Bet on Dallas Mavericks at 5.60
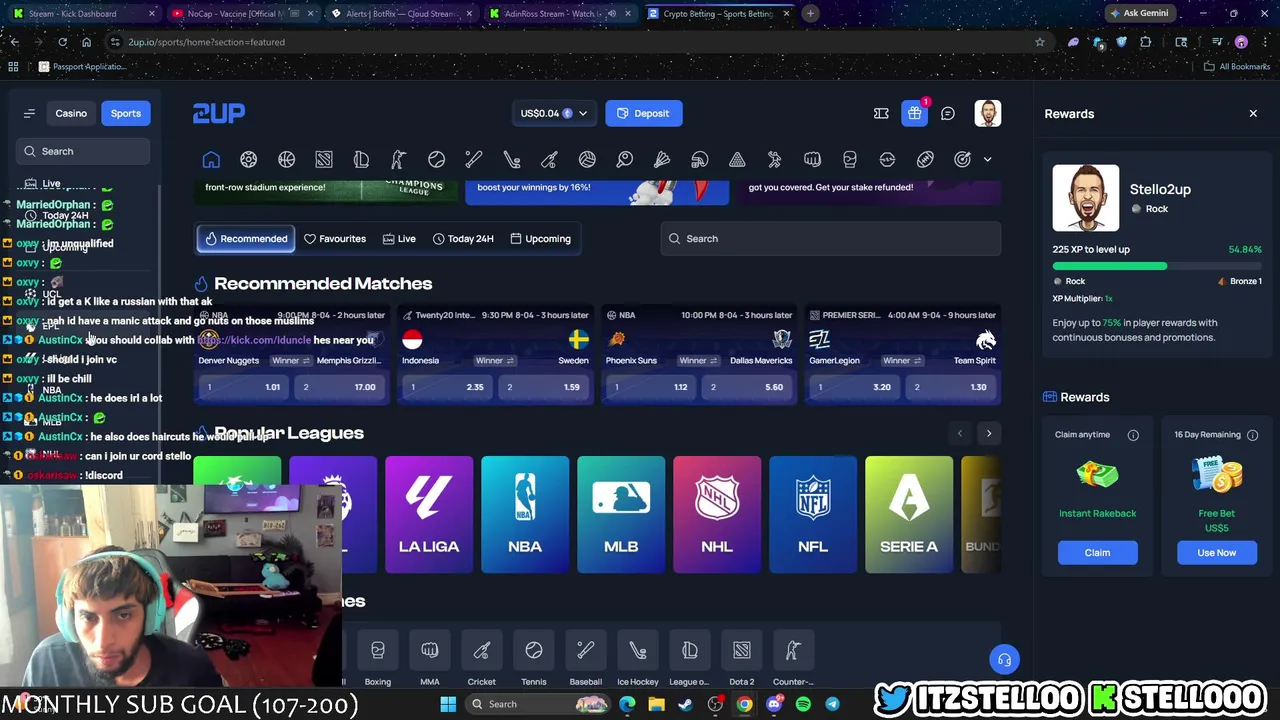 747,387
